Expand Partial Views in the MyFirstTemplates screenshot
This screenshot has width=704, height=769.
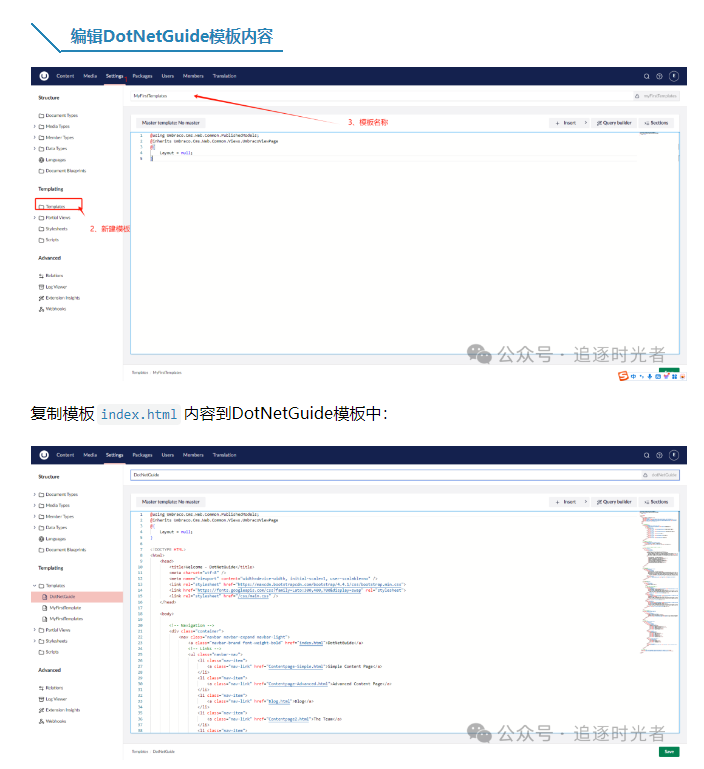click(x=34, y=218)
